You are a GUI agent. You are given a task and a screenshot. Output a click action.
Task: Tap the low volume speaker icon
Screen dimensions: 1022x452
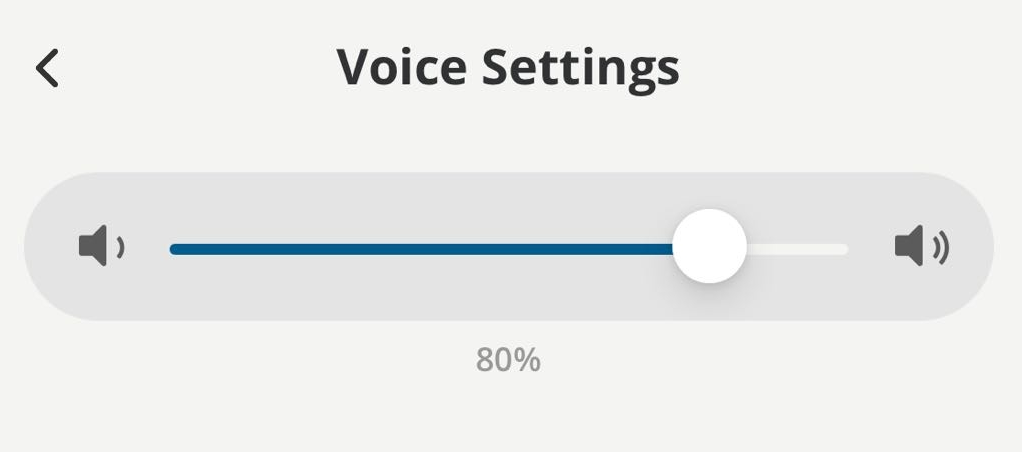click(x=100, y=246)
